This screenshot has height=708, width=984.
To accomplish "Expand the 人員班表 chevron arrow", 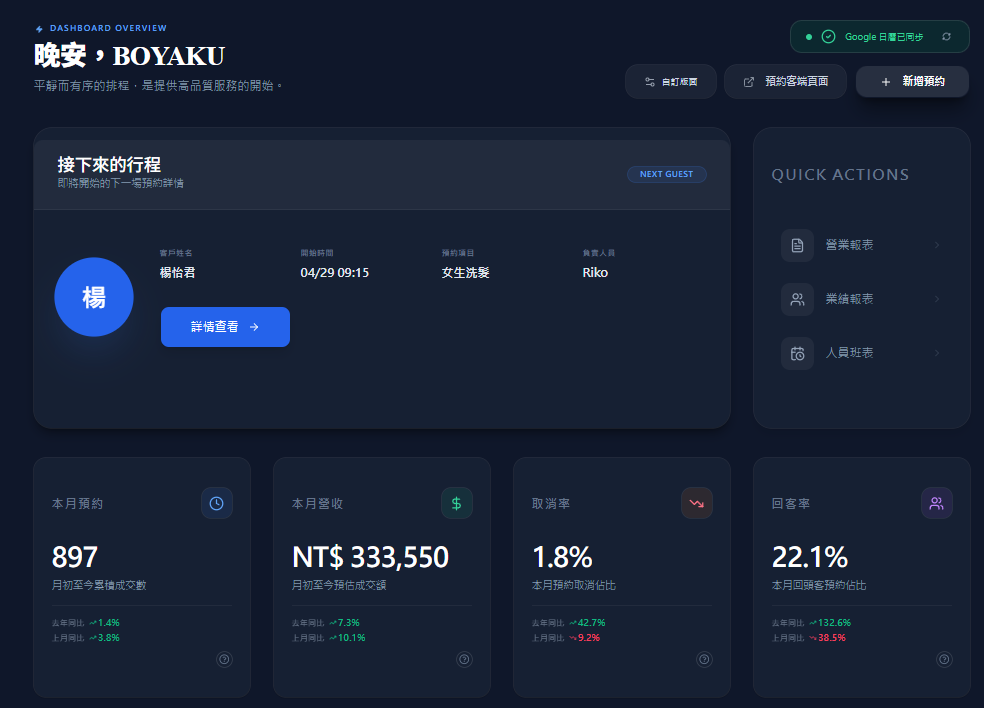I will pos(937,353).
